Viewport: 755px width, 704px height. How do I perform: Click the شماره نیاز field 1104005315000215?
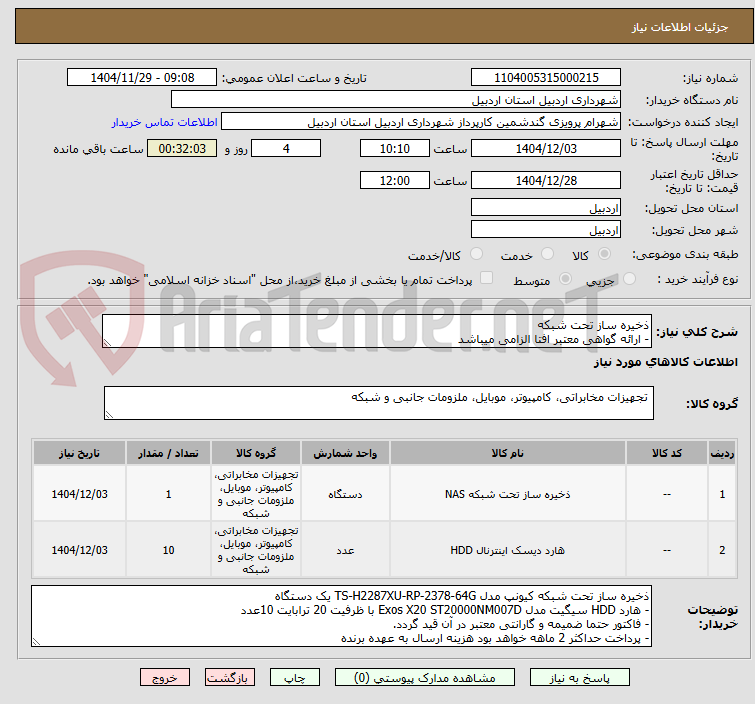point(546,78)
